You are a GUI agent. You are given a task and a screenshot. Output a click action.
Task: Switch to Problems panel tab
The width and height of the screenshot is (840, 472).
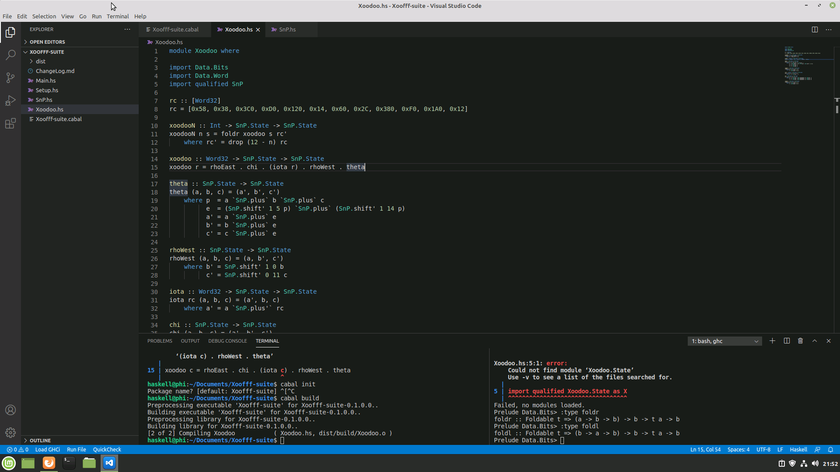160,341
